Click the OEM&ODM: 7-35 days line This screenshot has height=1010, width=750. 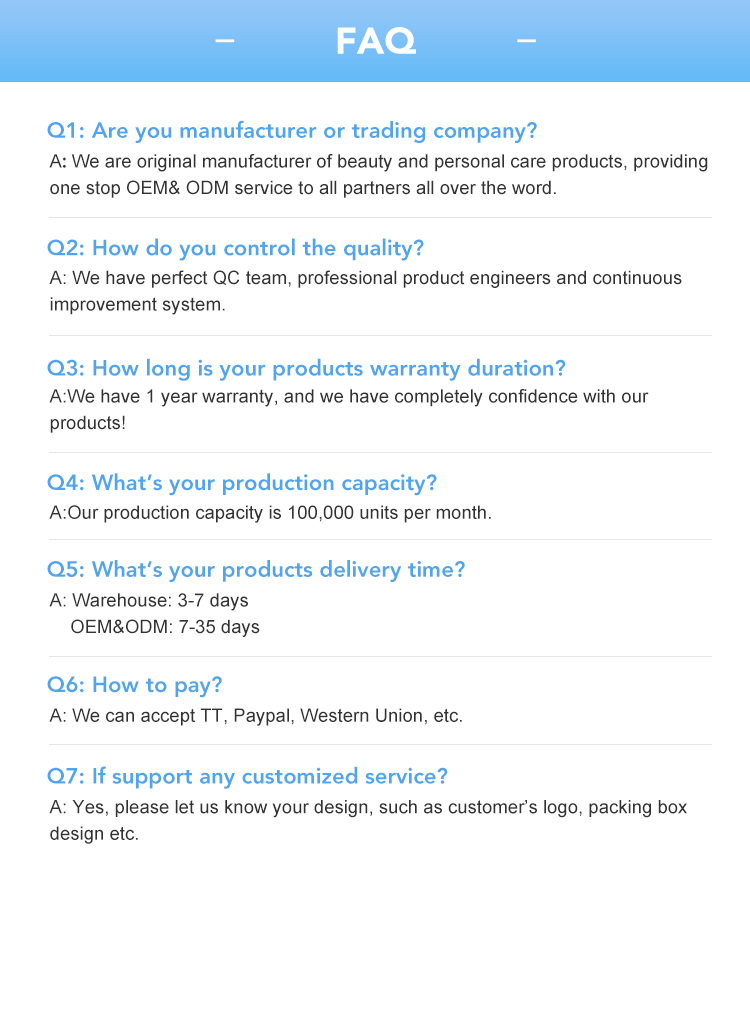click(165, 628)
